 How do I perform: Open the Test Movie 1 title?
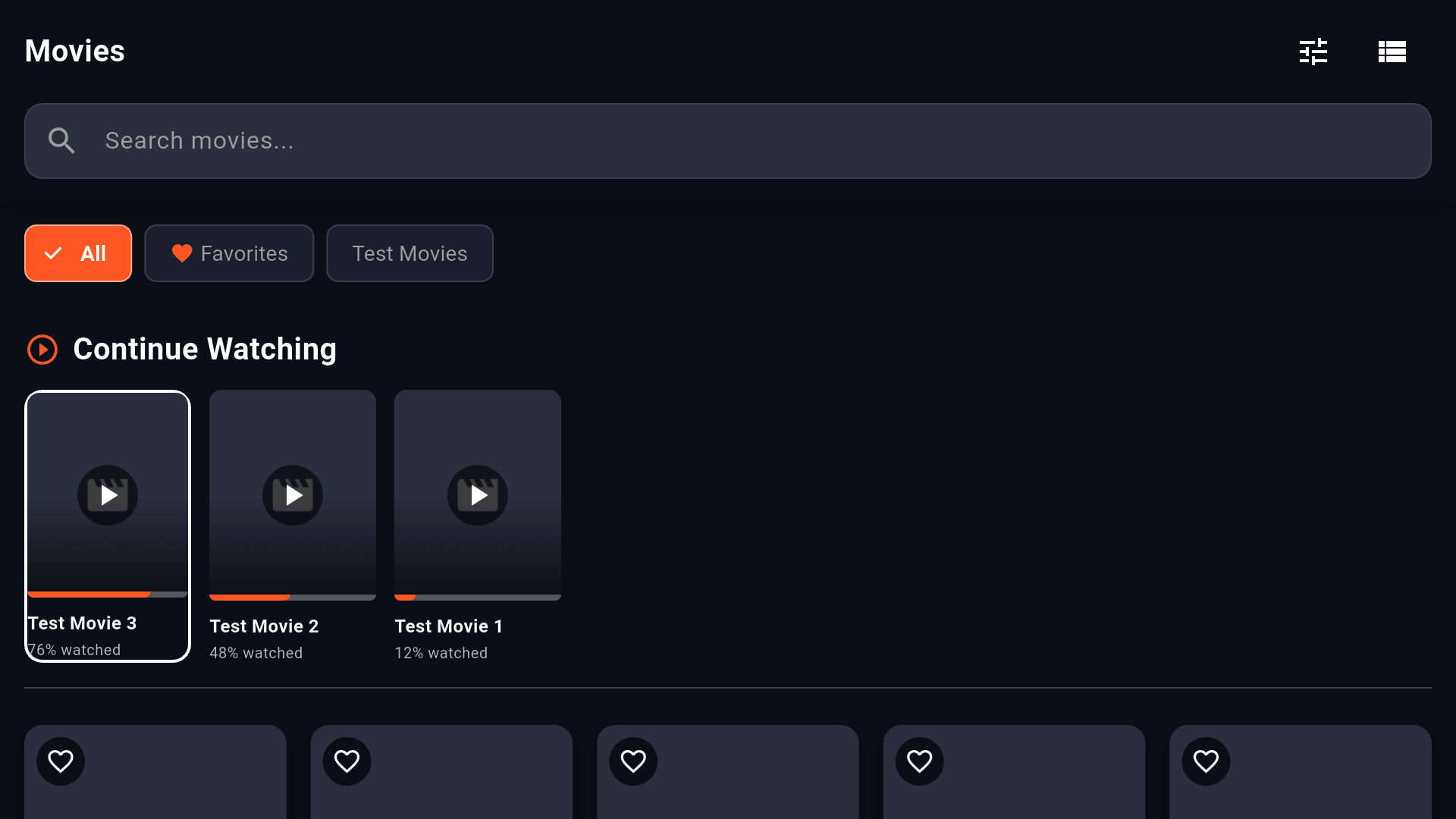pyautogui.click(x=449, y=626)
